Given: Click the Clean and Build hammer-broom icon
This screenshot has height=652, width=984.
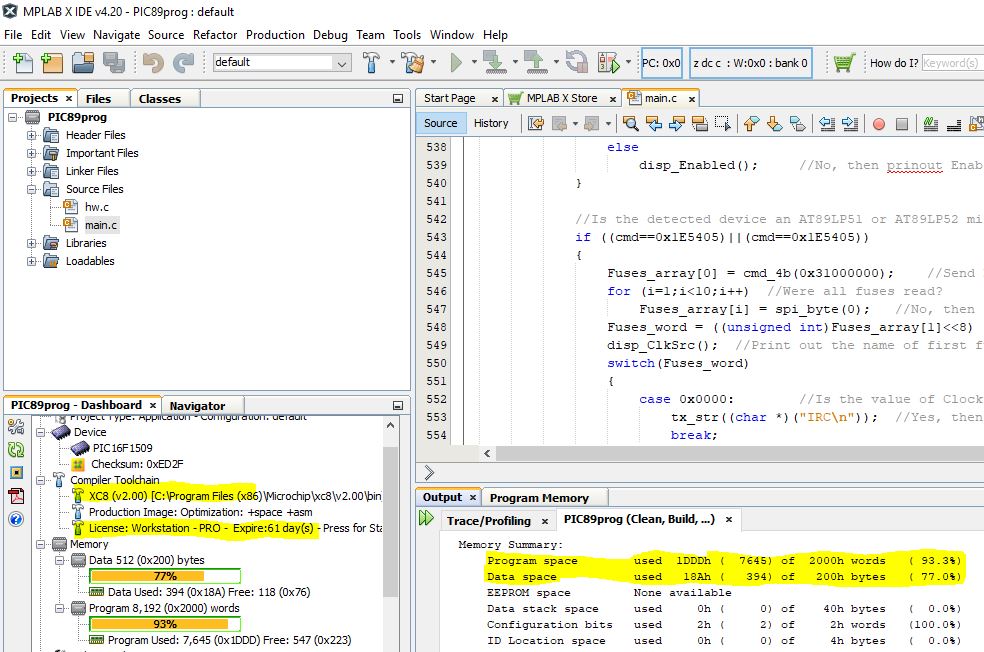Looking at the screenshot, I should (412, 63).
